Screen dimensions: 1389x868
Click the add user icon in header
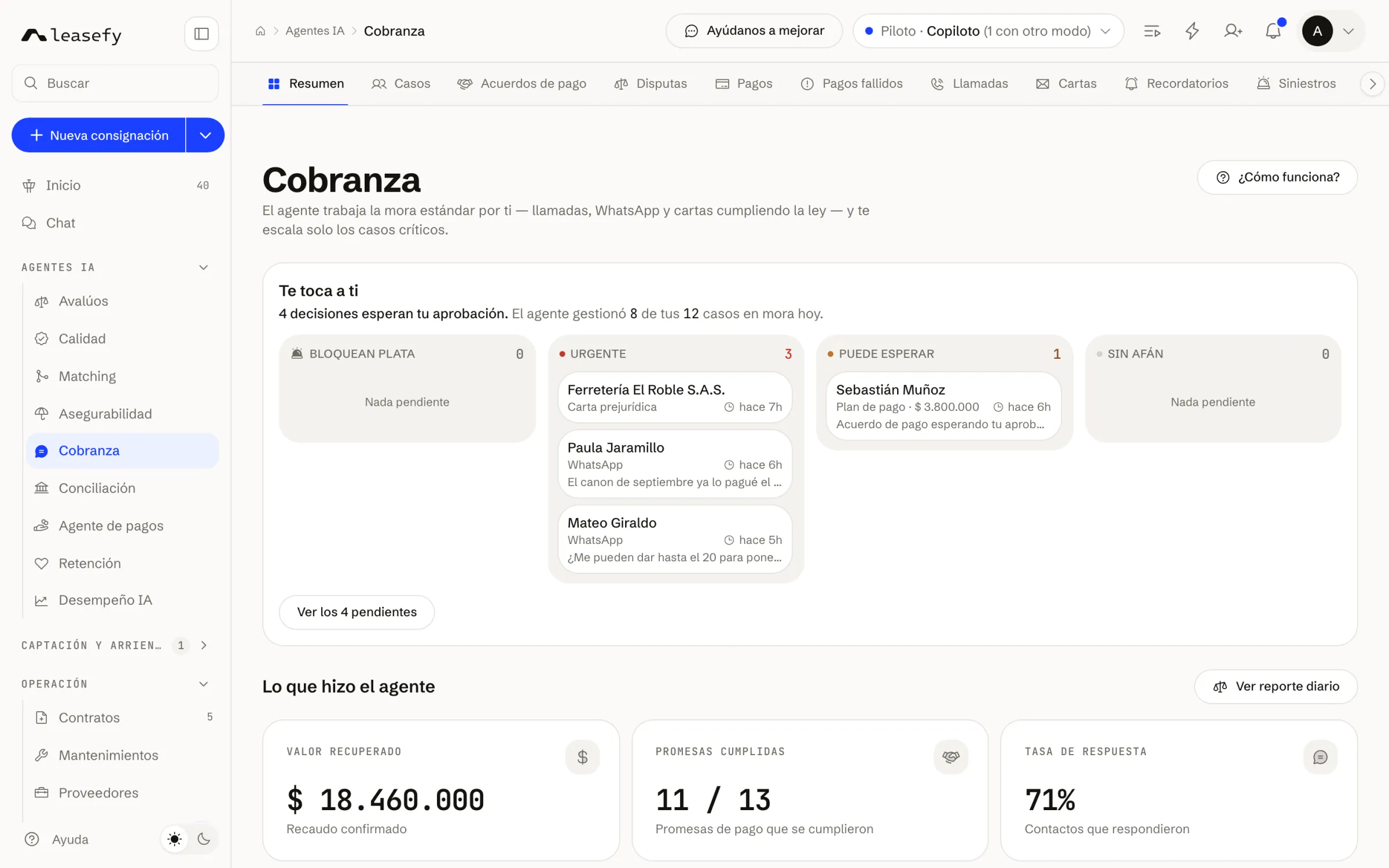1233,31
